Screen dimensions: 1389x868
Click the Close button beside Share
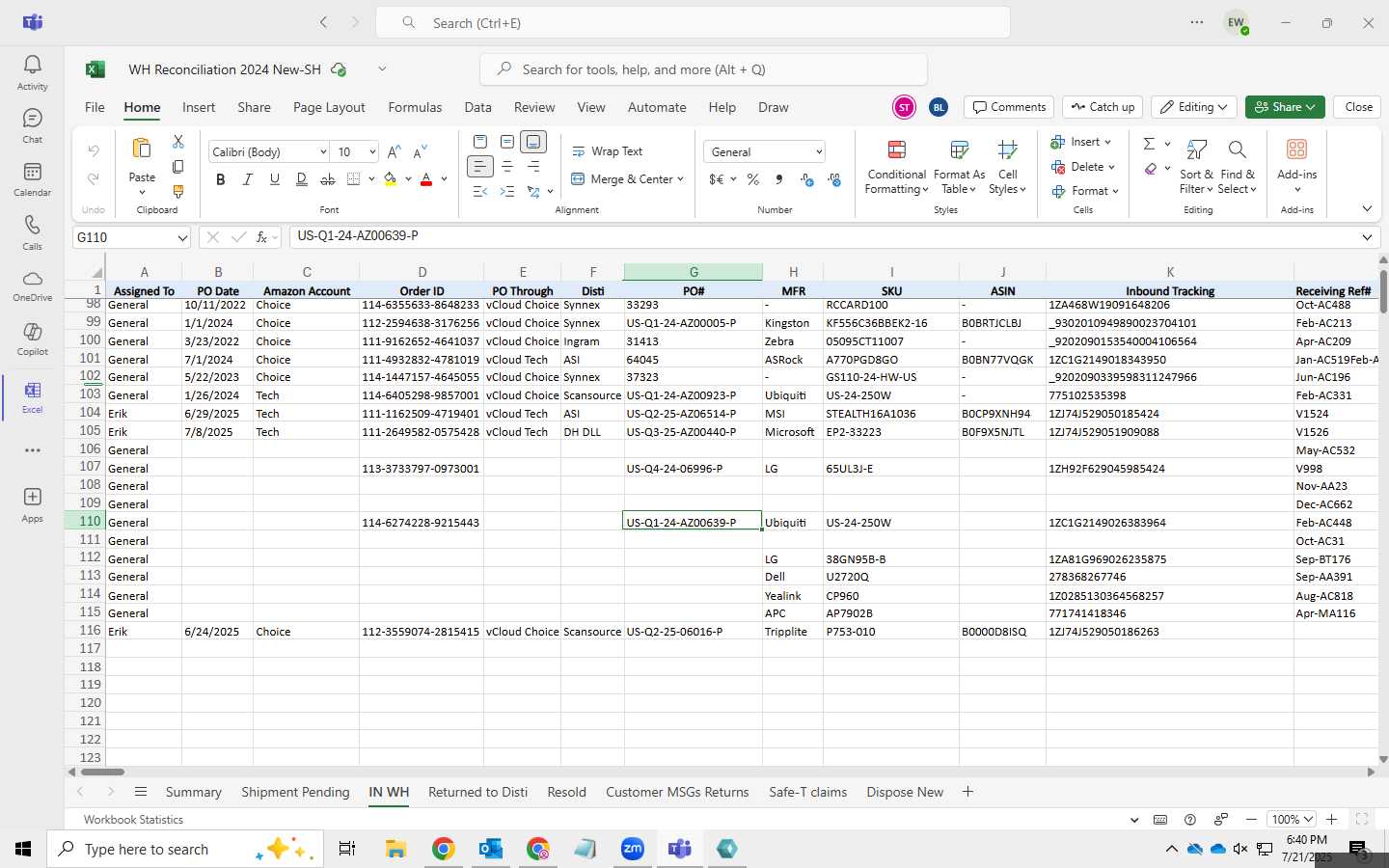[x=1358, y=107]
